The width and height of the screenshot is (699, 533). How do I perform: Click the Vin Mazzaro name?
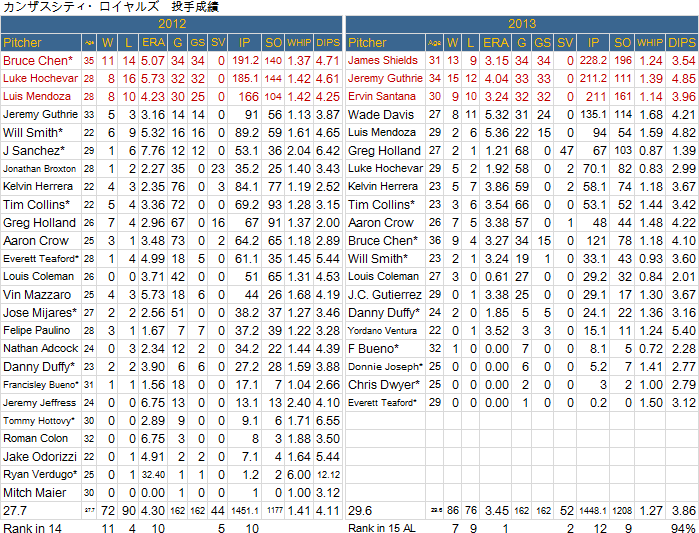pyautogui.click(x=37, y=295)
